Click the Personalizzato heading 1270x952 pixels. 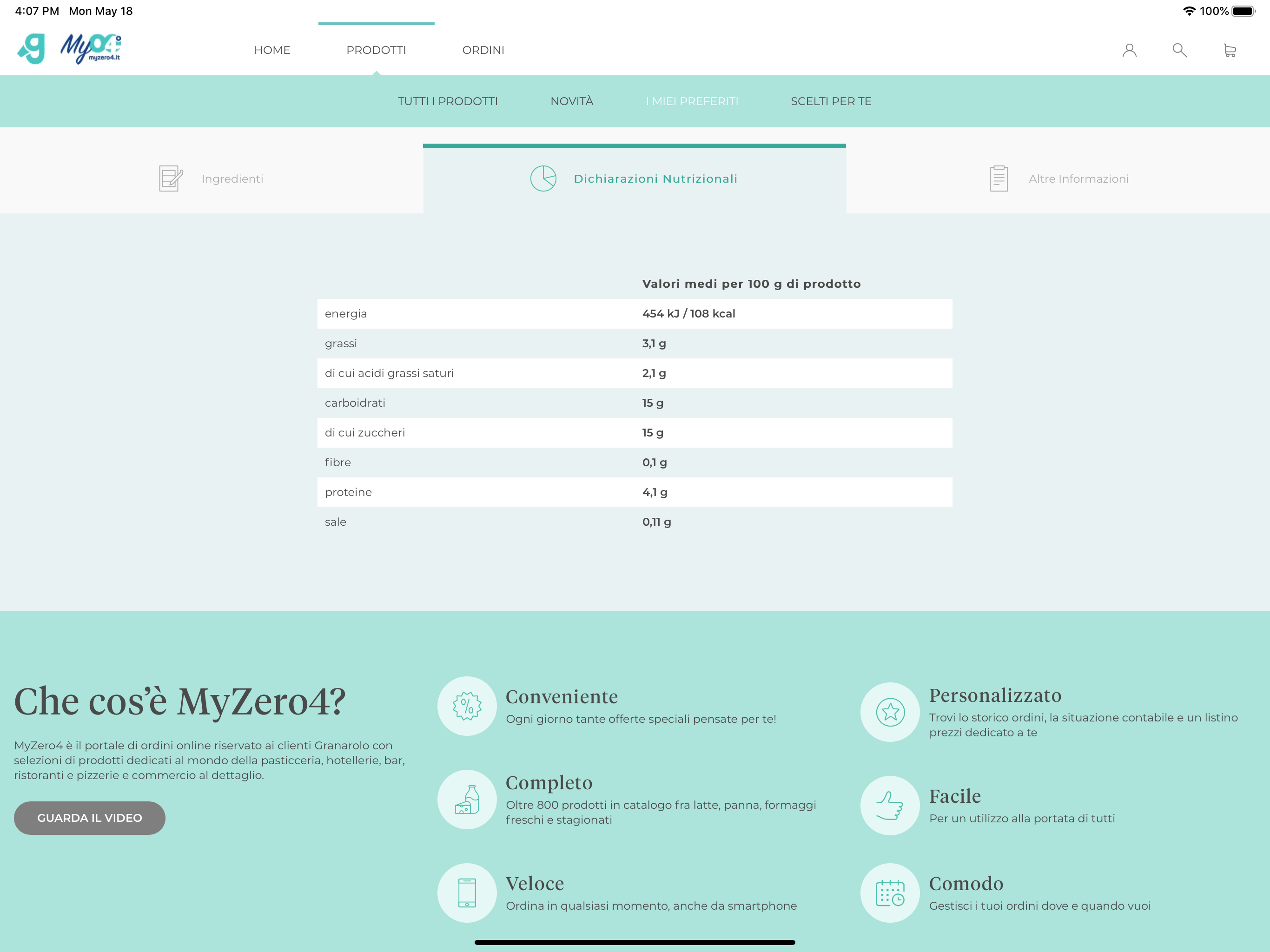[995, 695]
